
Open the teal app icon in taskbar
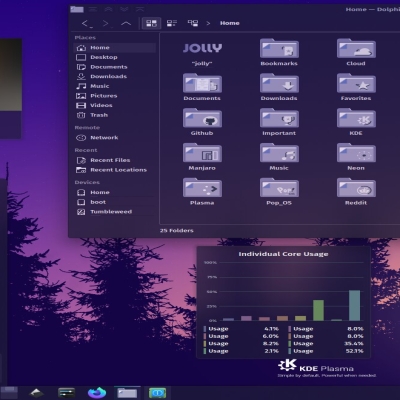(x=157, y=393)
